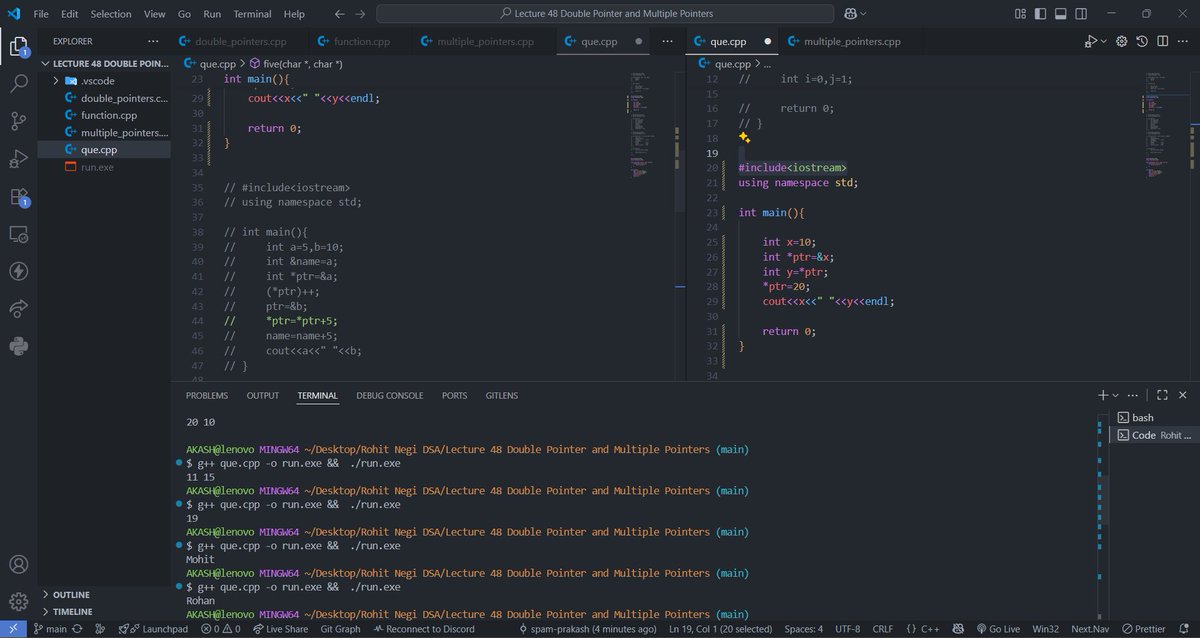Image resolution: width=1200 pixels, height=638 pixels.
Task: Open the Manage gear icon
Action: 18,601
